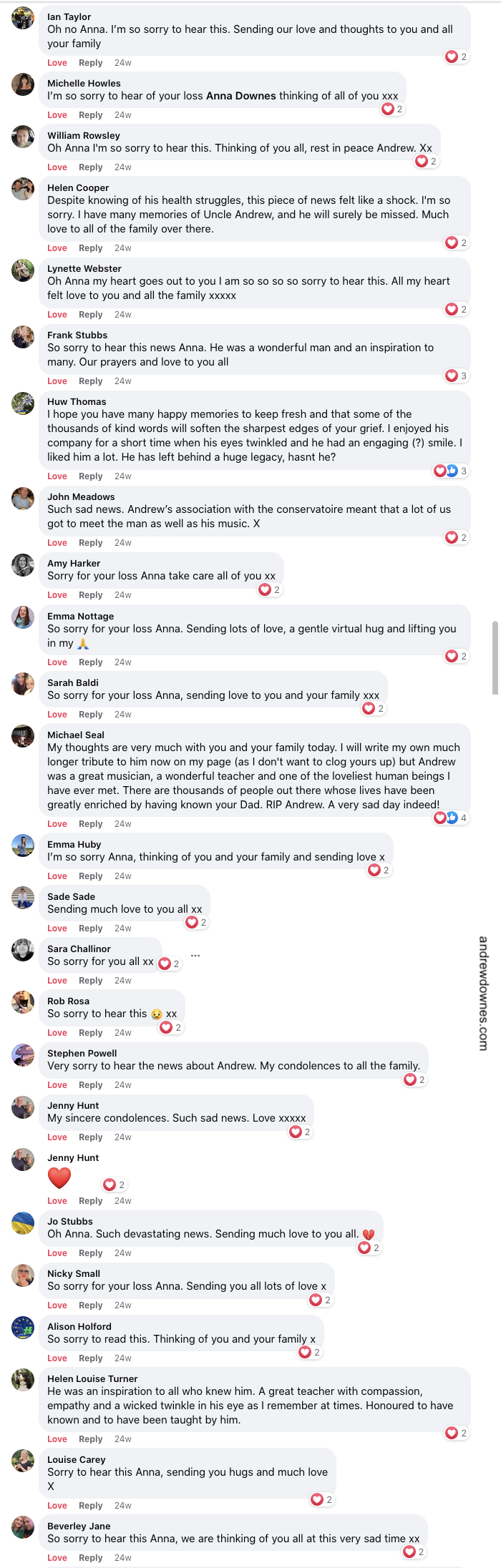The height and width of the screenshot is (1568, 501).
Task: Click the 24w timestamp on Beverley Jane's comment
Action: pyautogui.click(x=122, y=1557)
